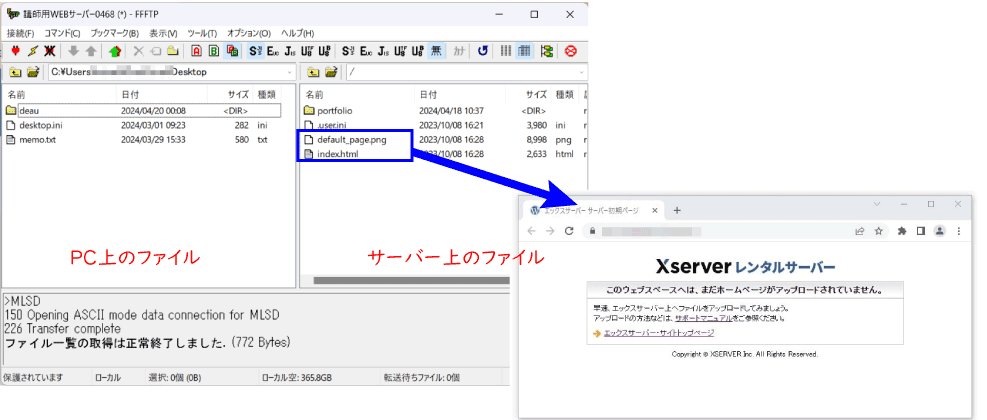Open エックスサーバー・サイトトップページ link

tap(658, 332)
